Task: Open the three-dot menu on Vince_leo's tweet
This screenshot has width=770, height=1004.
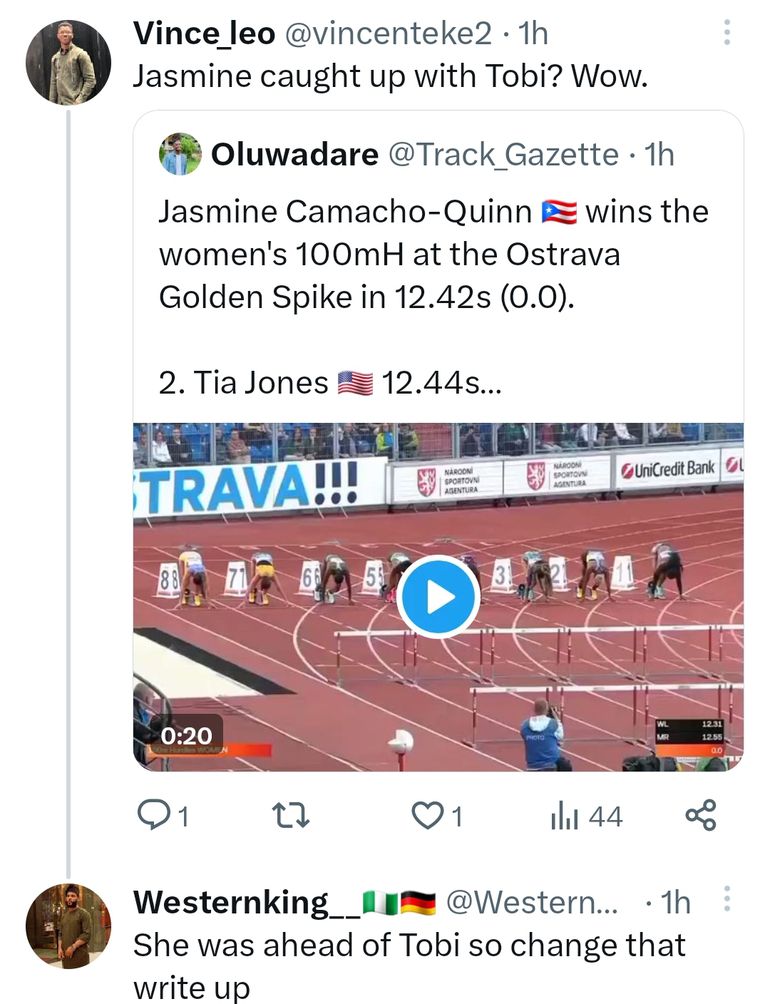Action: point(727,34)
